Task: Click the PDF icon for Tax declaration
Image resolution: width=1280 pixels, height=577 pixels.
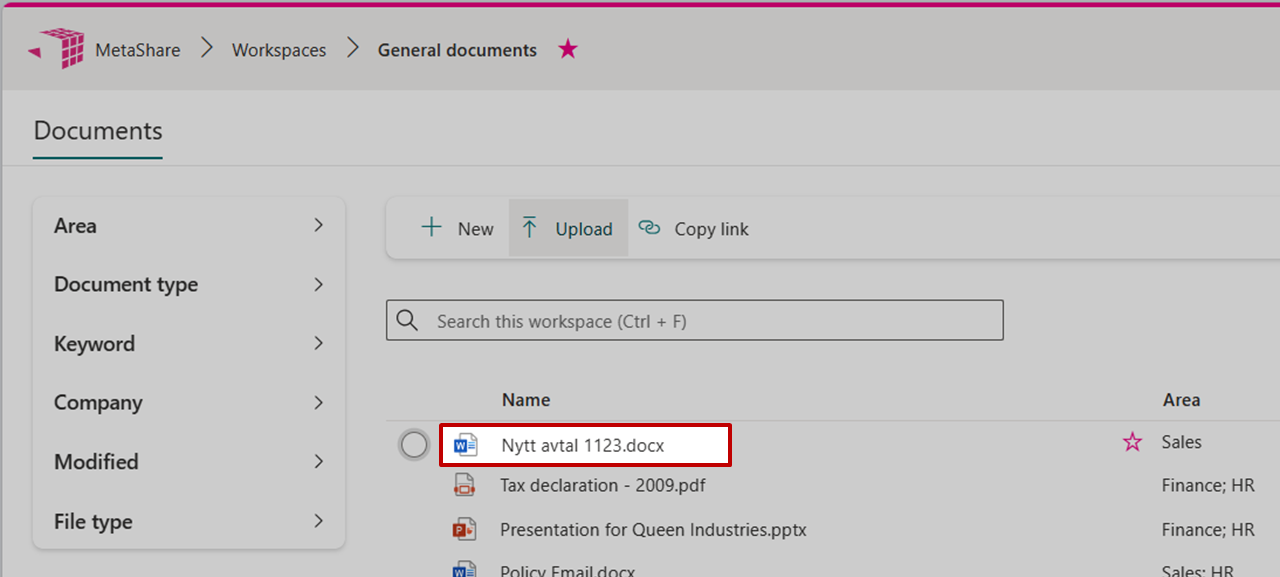Action: [464, 486]
